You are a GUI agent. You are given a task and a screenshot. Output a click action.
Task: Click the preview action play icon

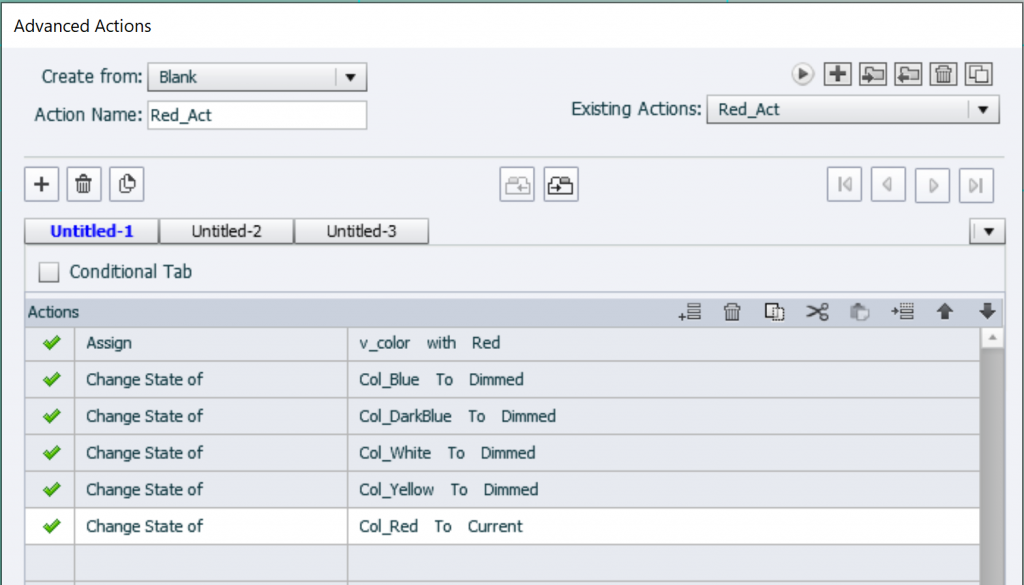802,74
